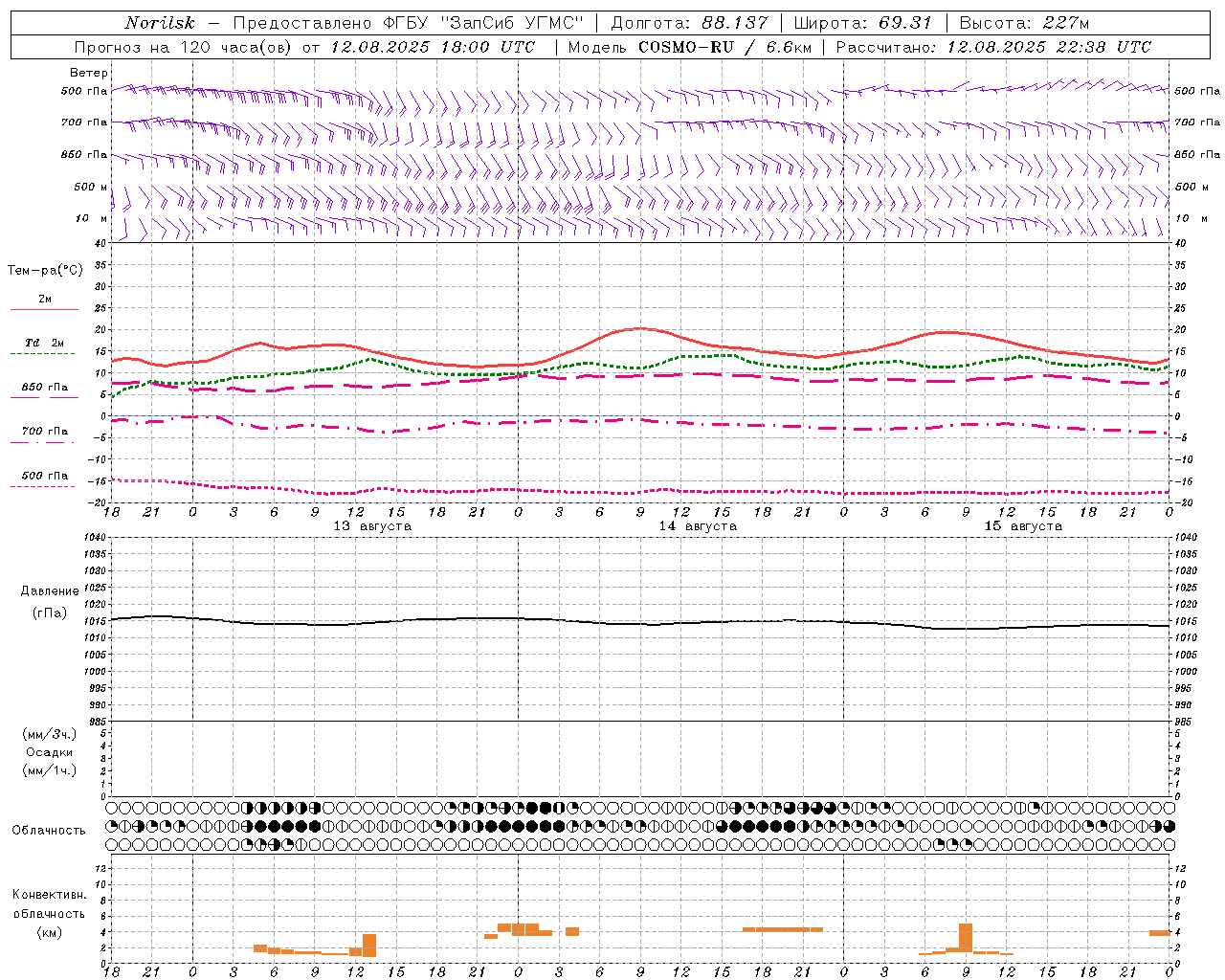Click the Ветер panel label
This screenshot has width=1225, height=980.
pyautogui.click(x=89, y=73)
